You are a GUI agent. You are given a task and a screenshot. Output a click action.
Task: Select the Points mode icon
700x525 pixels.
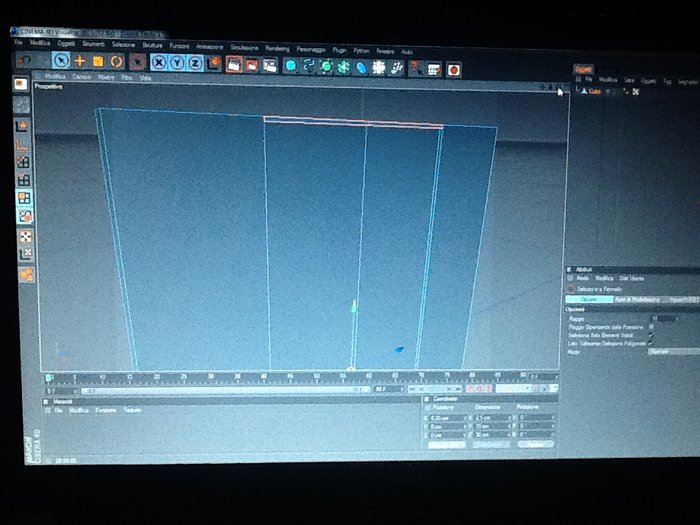[23, 162]
